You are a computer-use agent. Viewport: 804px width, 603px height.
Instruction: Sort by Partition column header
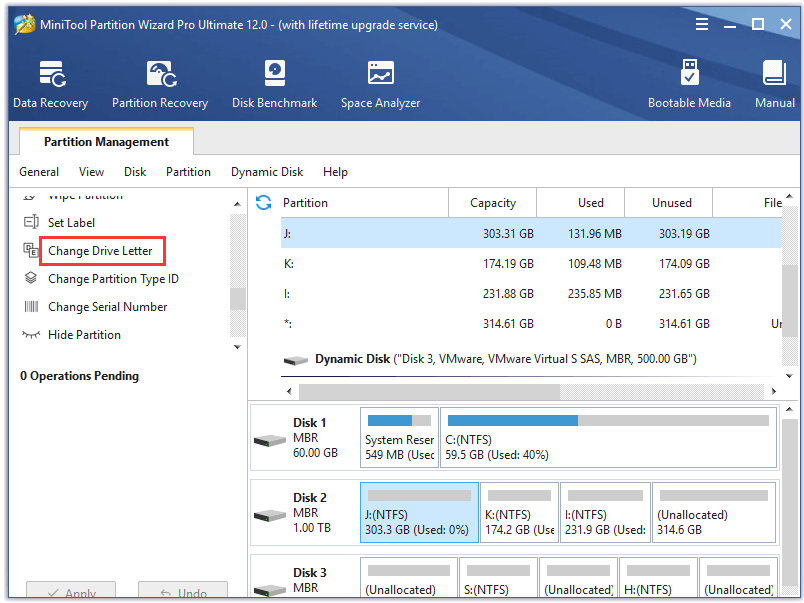point(365,203)
